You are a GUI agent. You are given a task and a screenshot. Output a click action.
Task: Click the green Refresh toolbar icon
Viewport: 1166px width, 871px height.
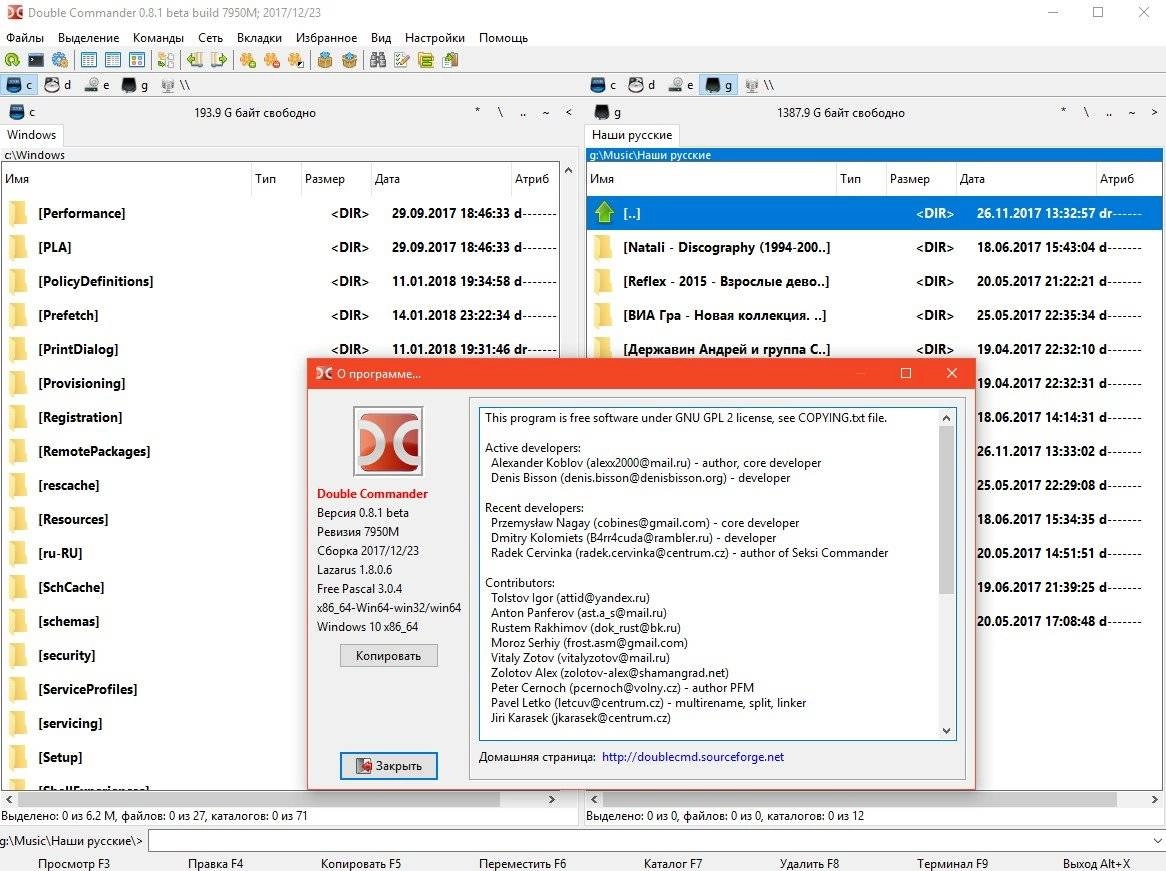point(13,60)
